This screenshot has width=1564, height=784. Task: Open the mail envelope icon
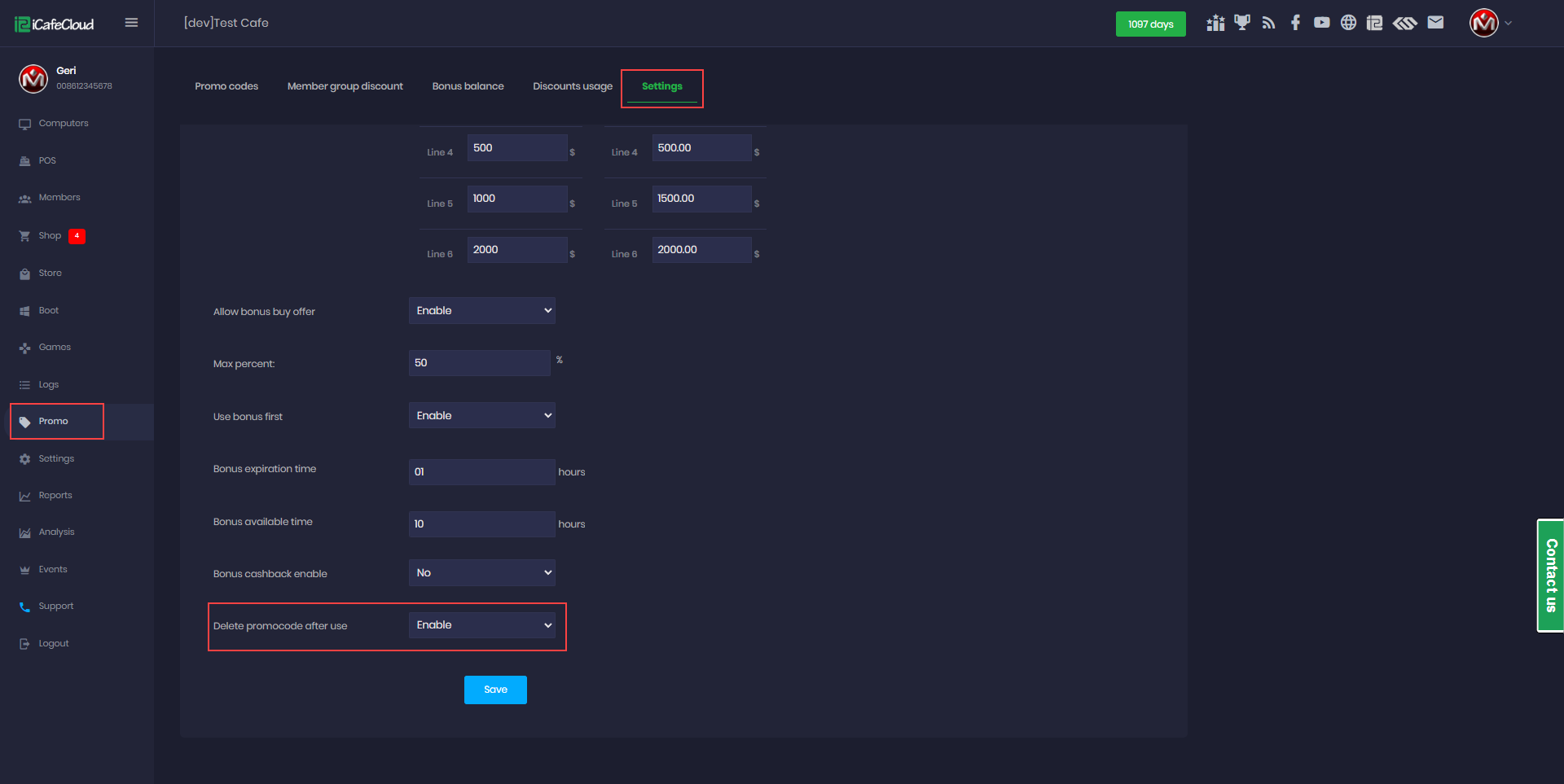pos(1435,23)
